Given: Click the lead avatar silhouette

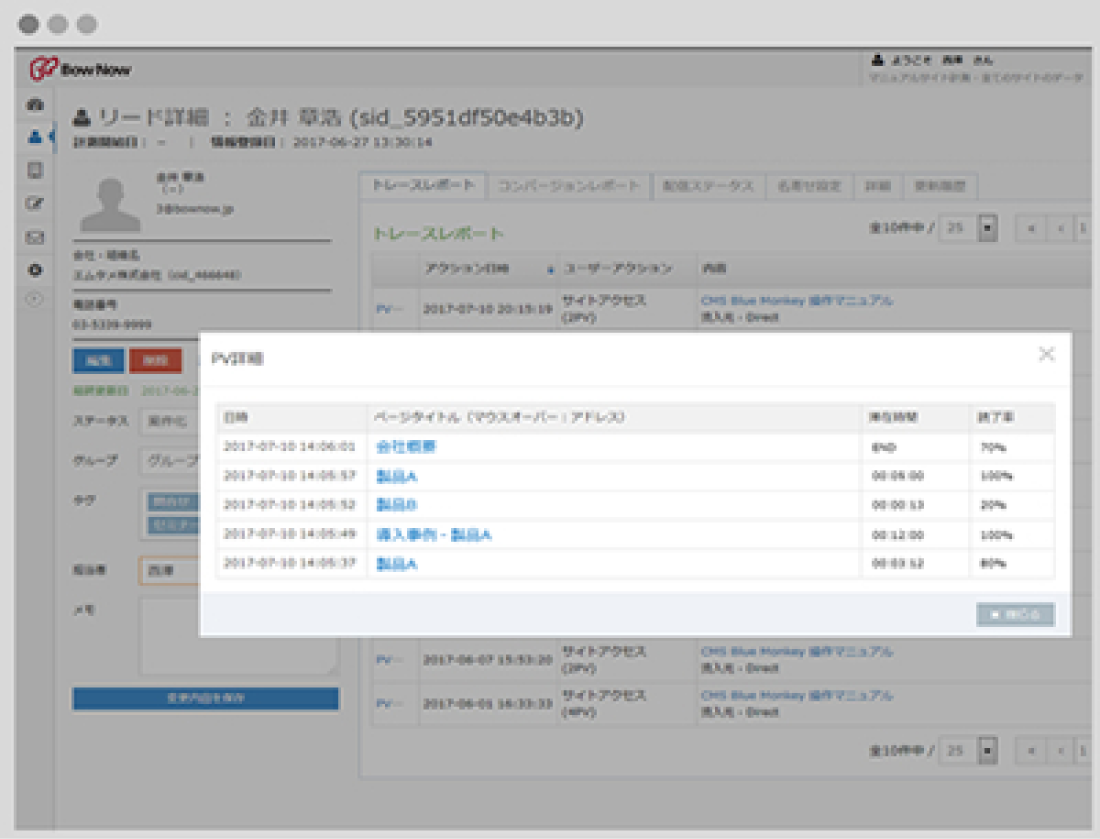Looking at the screenshot, I should (x=110, y=204).
